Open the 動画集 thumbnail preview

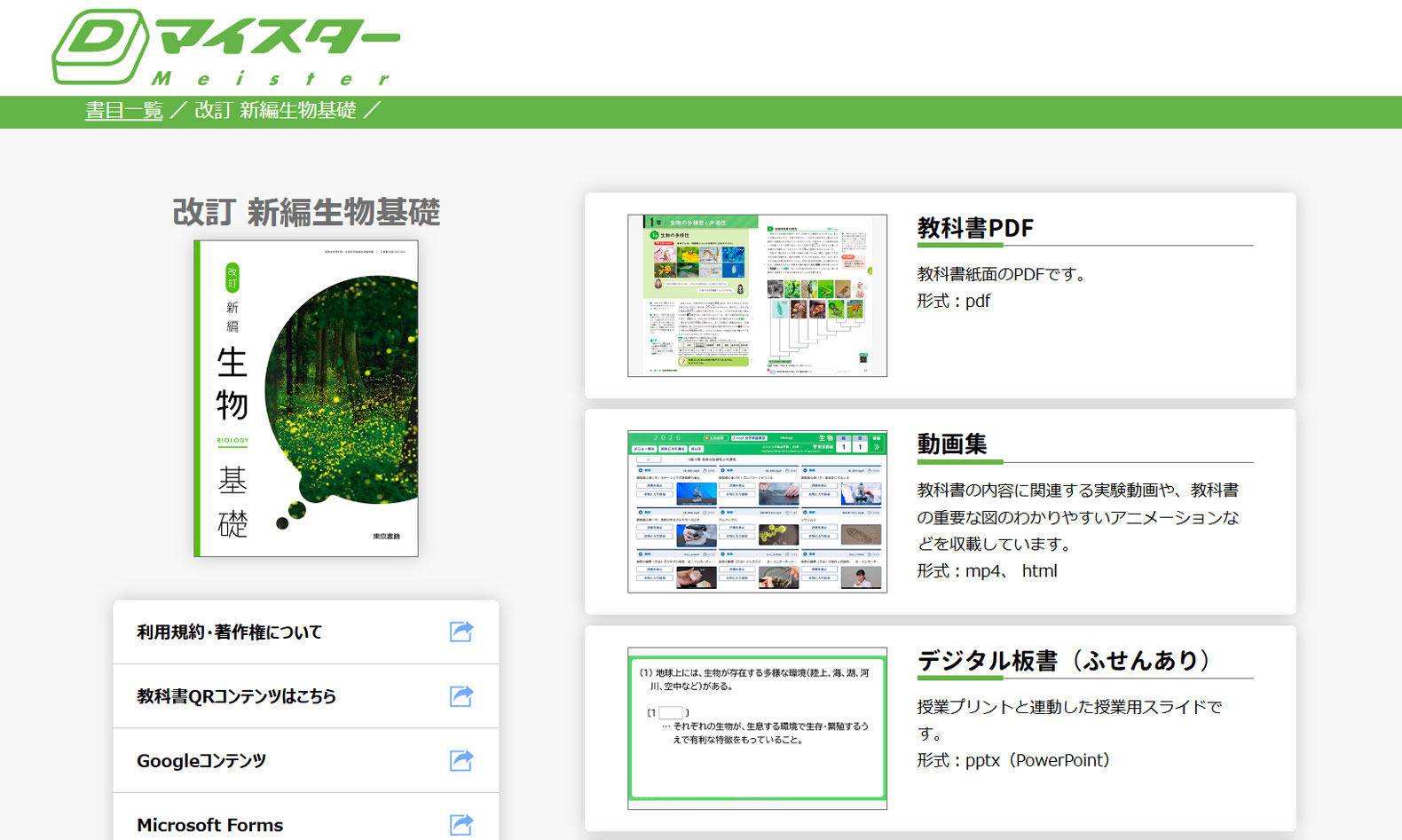pyautogui.click(x=757, y=512)
